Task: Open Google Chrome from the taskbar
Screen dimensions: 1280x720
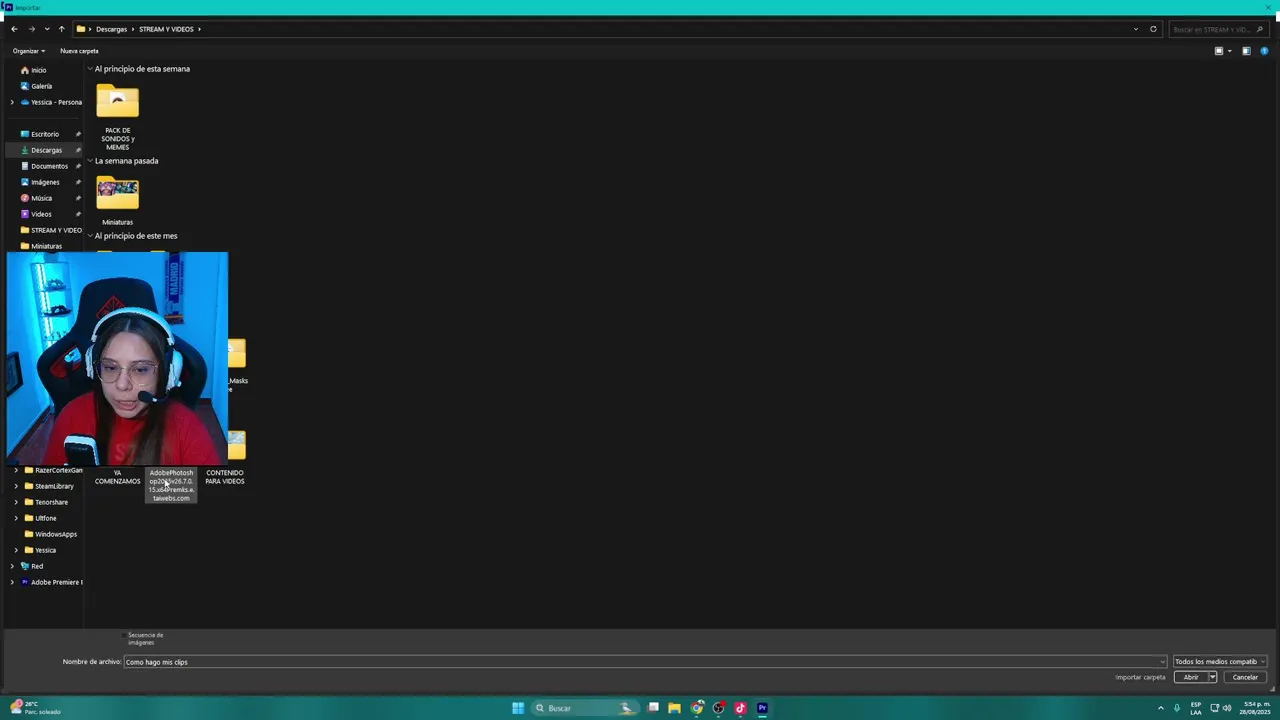Action: (697, 708)
